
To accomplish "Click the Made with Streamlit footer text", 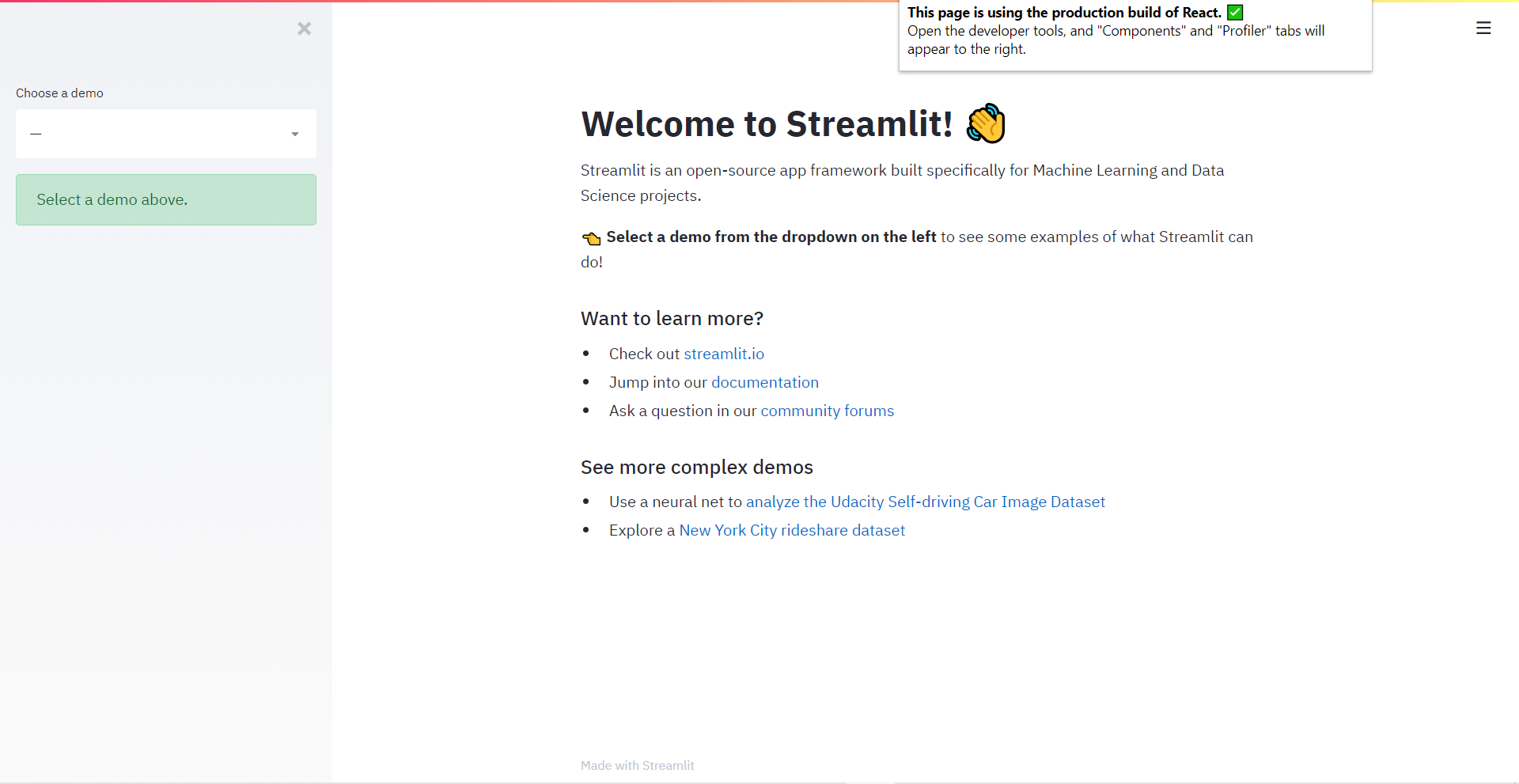I will click(x=638, y=765).
